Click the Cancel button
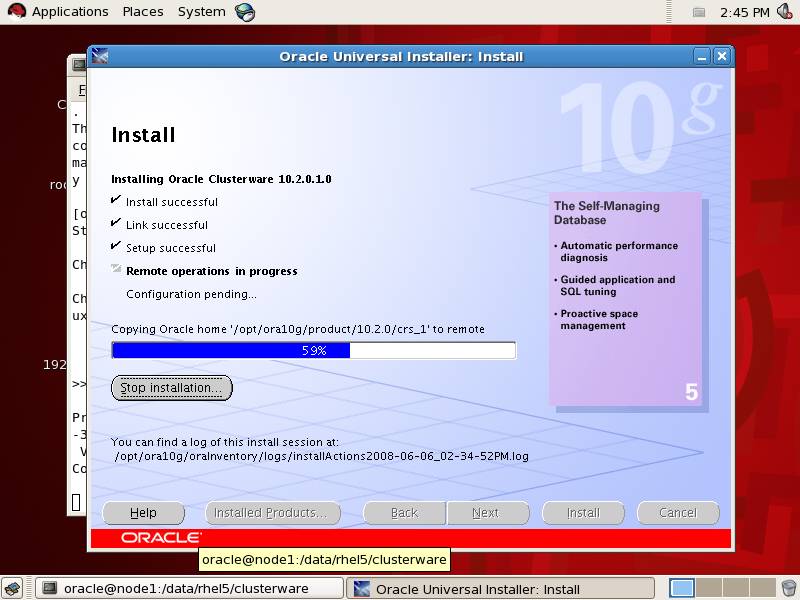Screen dimensions: 800x600 [678, 513]
